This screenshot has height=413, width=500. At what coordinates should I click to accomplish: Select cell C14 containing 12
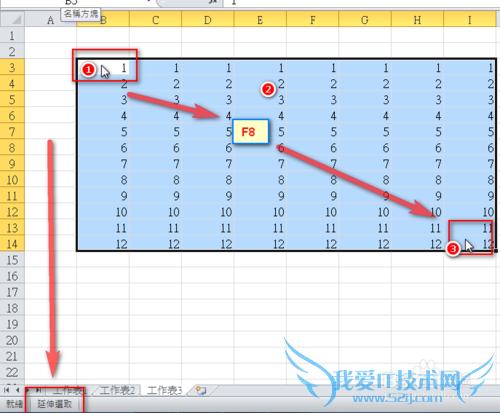click(156, 244)
